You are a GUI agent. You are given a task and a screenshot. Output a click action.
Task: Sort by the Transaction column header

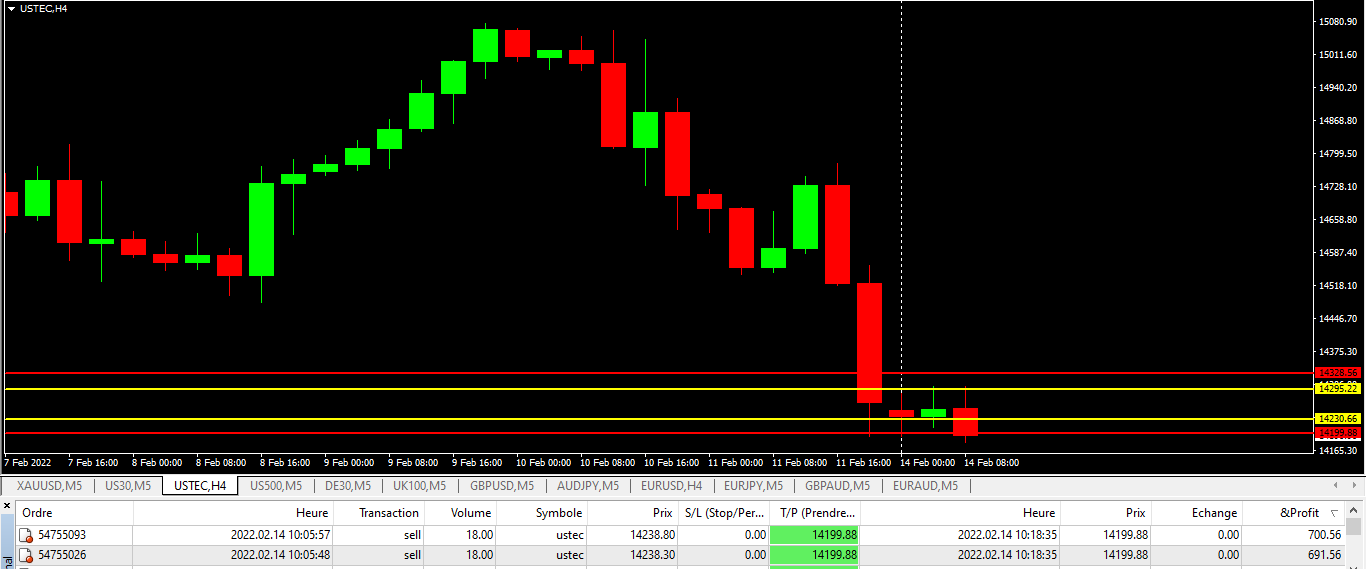(389, 513)
